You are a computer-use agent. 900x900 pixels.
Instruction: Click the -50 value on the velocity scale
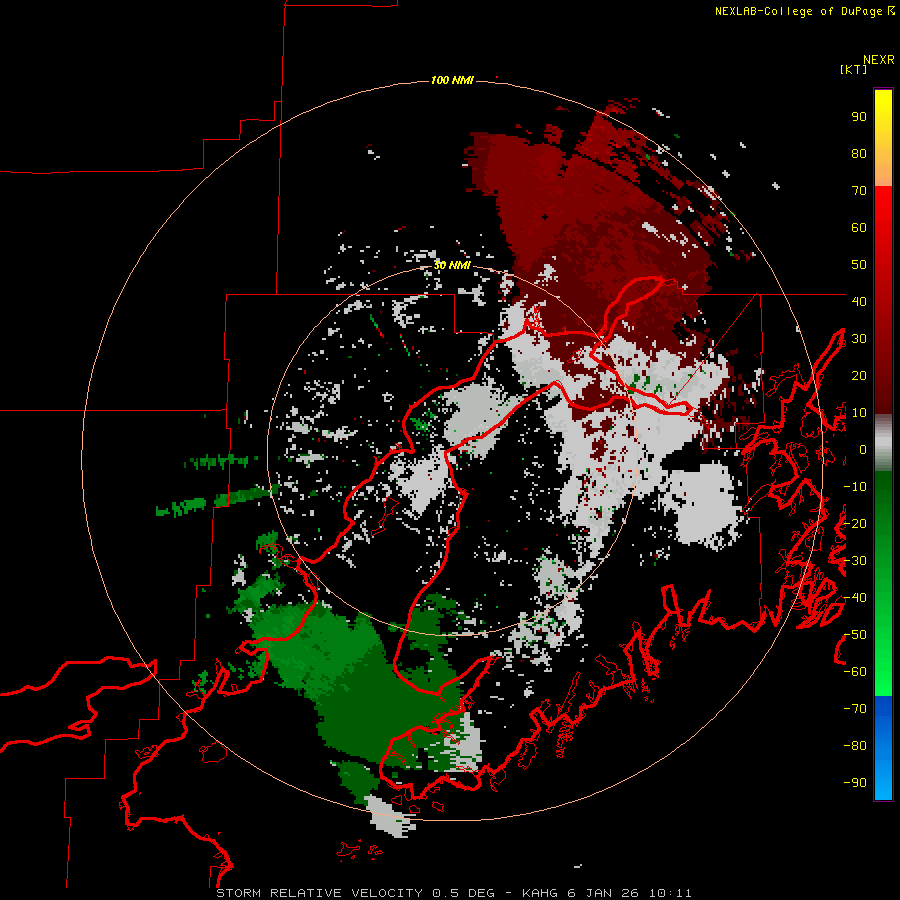point(855,635)
